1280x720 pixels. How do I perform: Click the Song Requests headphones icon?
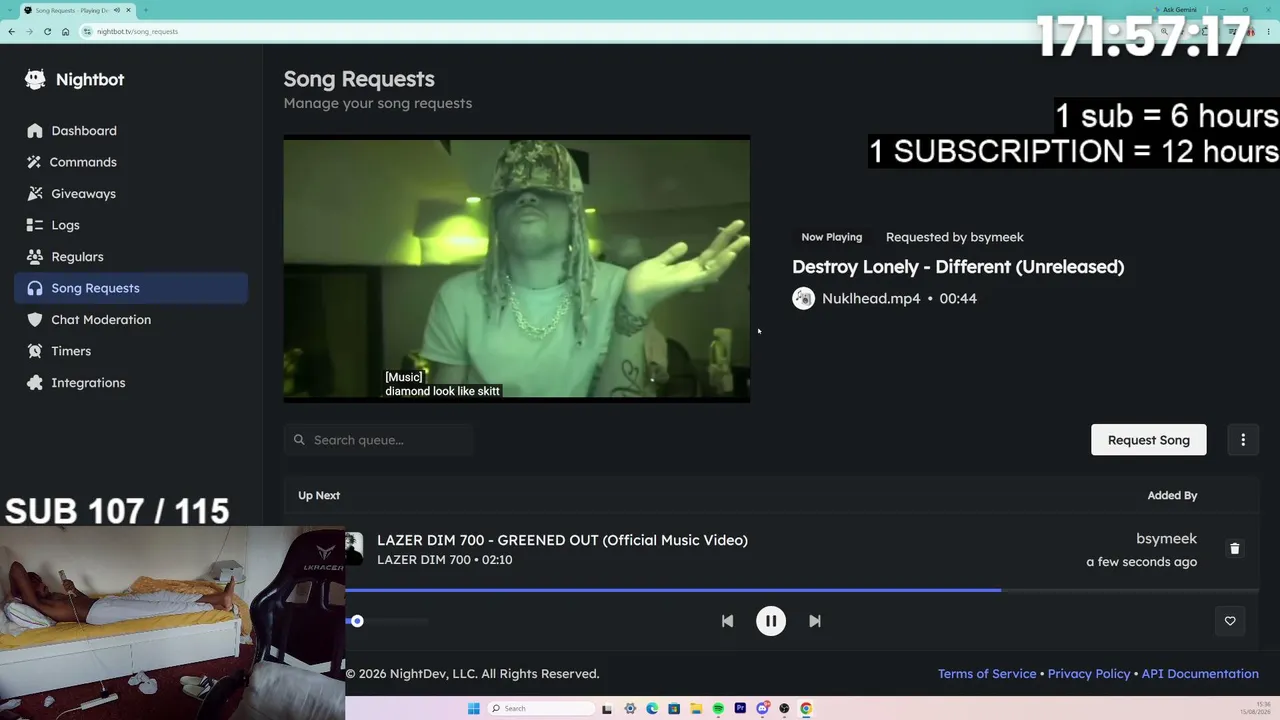[35, 288]
